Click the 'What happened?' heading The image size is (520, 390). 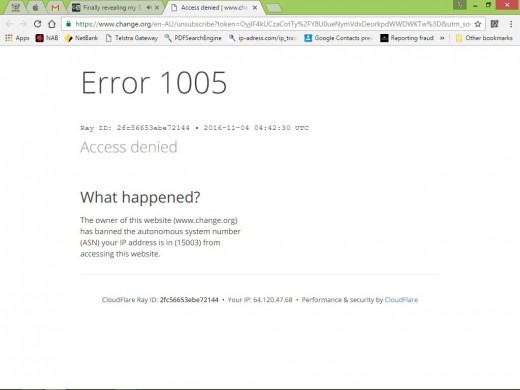tap(140, 197)
